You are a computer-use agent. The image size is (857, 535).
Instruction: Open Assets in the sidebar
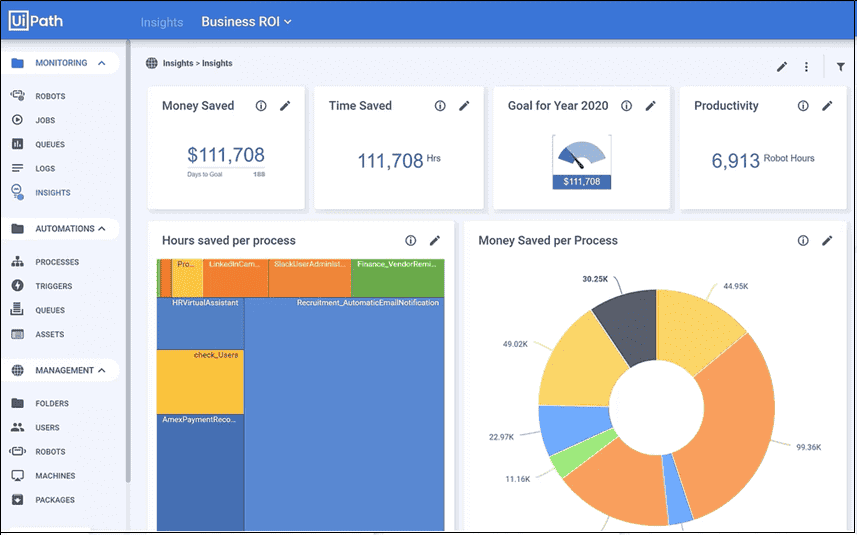point(50,334)
